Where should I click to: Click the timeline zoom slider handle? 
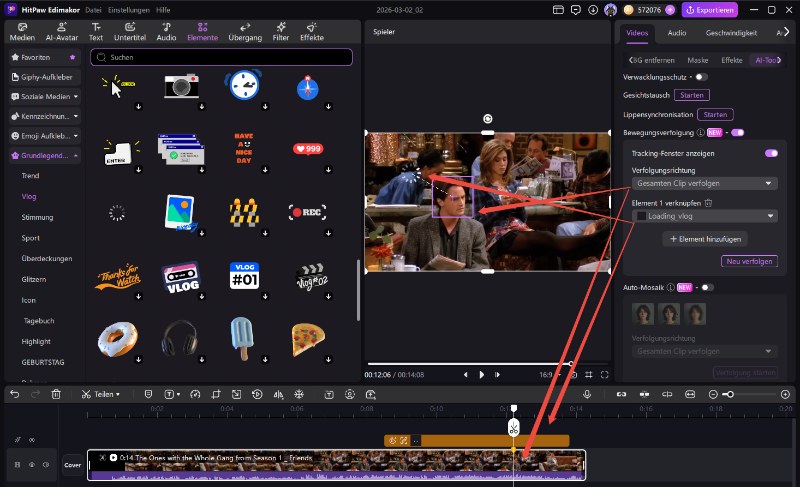(x=731, y=394)
